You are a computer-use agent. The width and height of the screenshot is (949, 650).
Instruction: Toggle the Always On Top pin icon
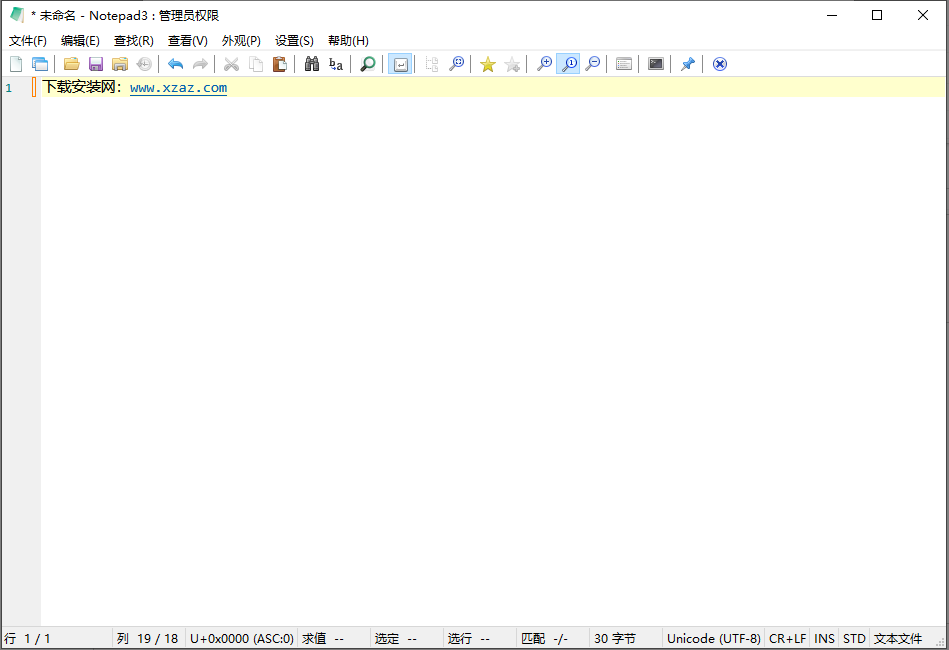click(688, 64)
